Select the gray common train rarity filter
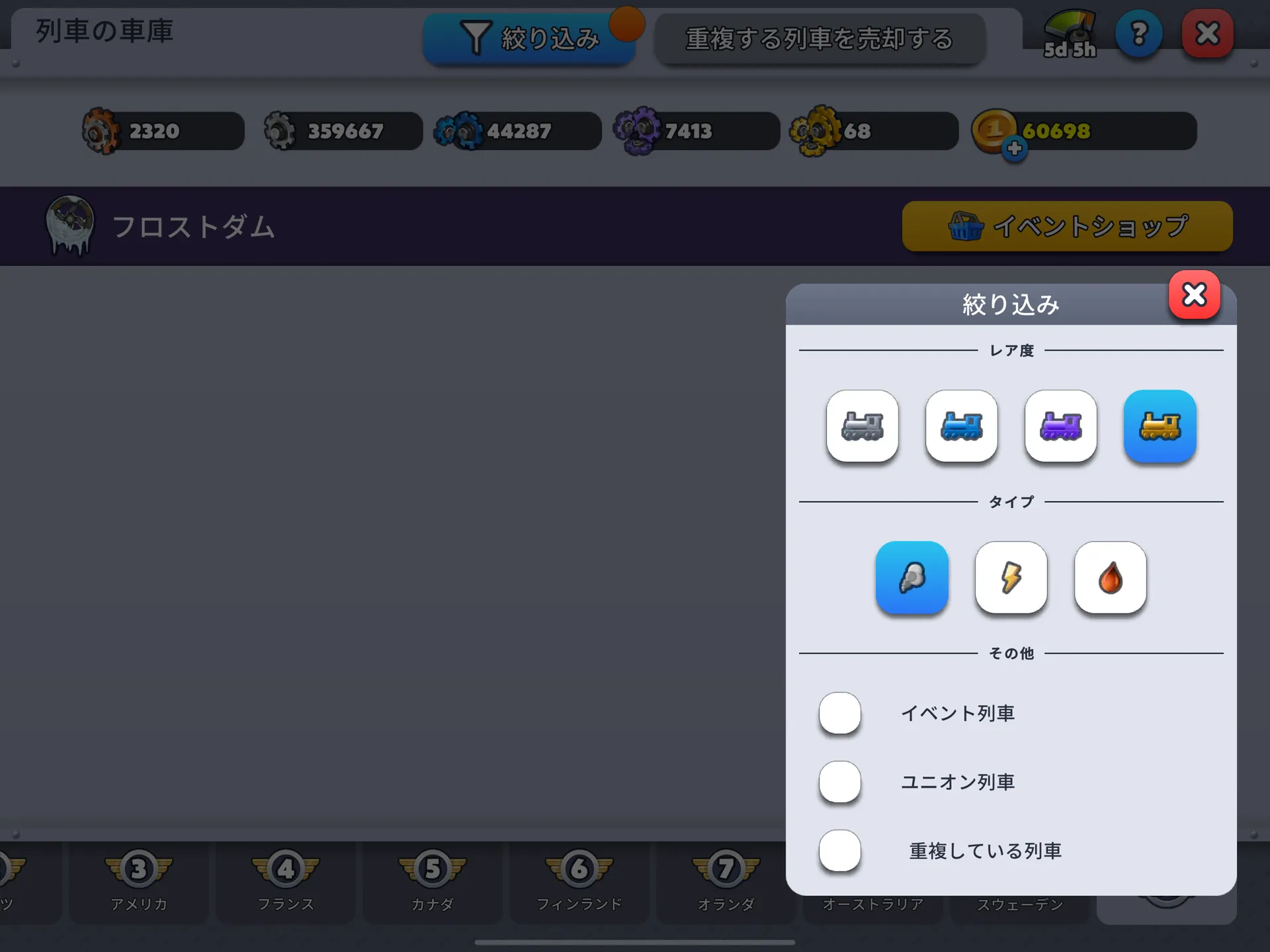The width and height of the screenshot is (1270, 952). (862, 425)
